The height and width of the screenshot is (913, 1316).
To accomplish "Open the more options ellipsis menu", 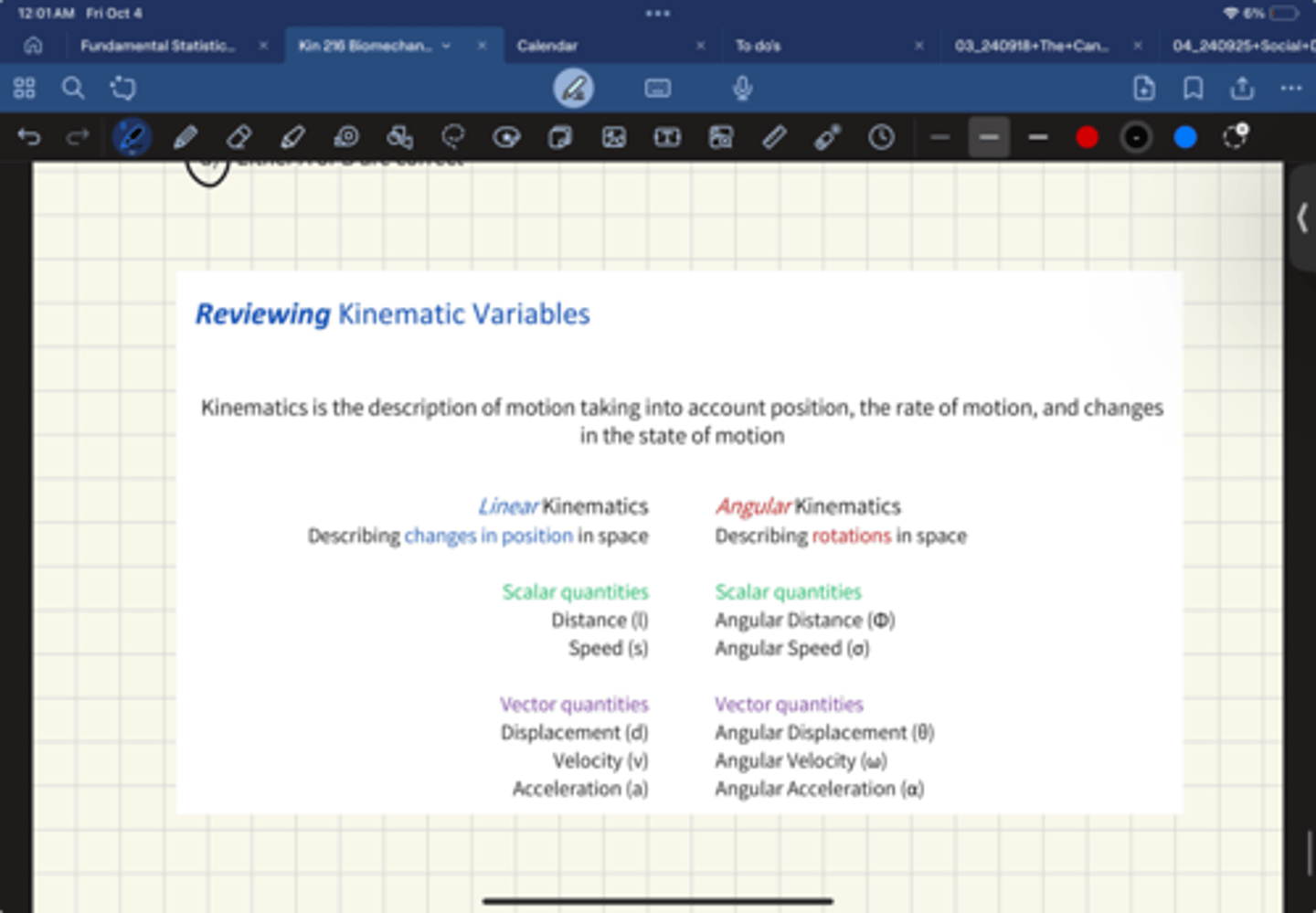I will (1290, 89).
